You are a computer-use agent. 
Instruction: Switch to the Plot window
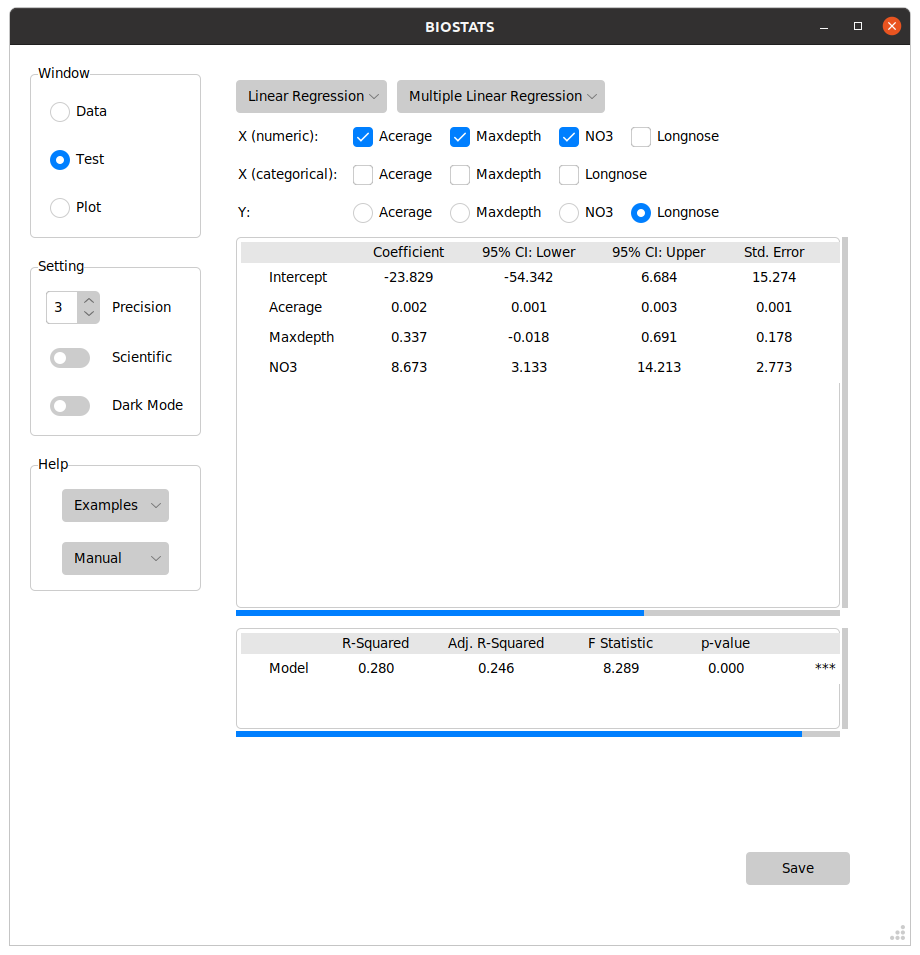[60, 207]
